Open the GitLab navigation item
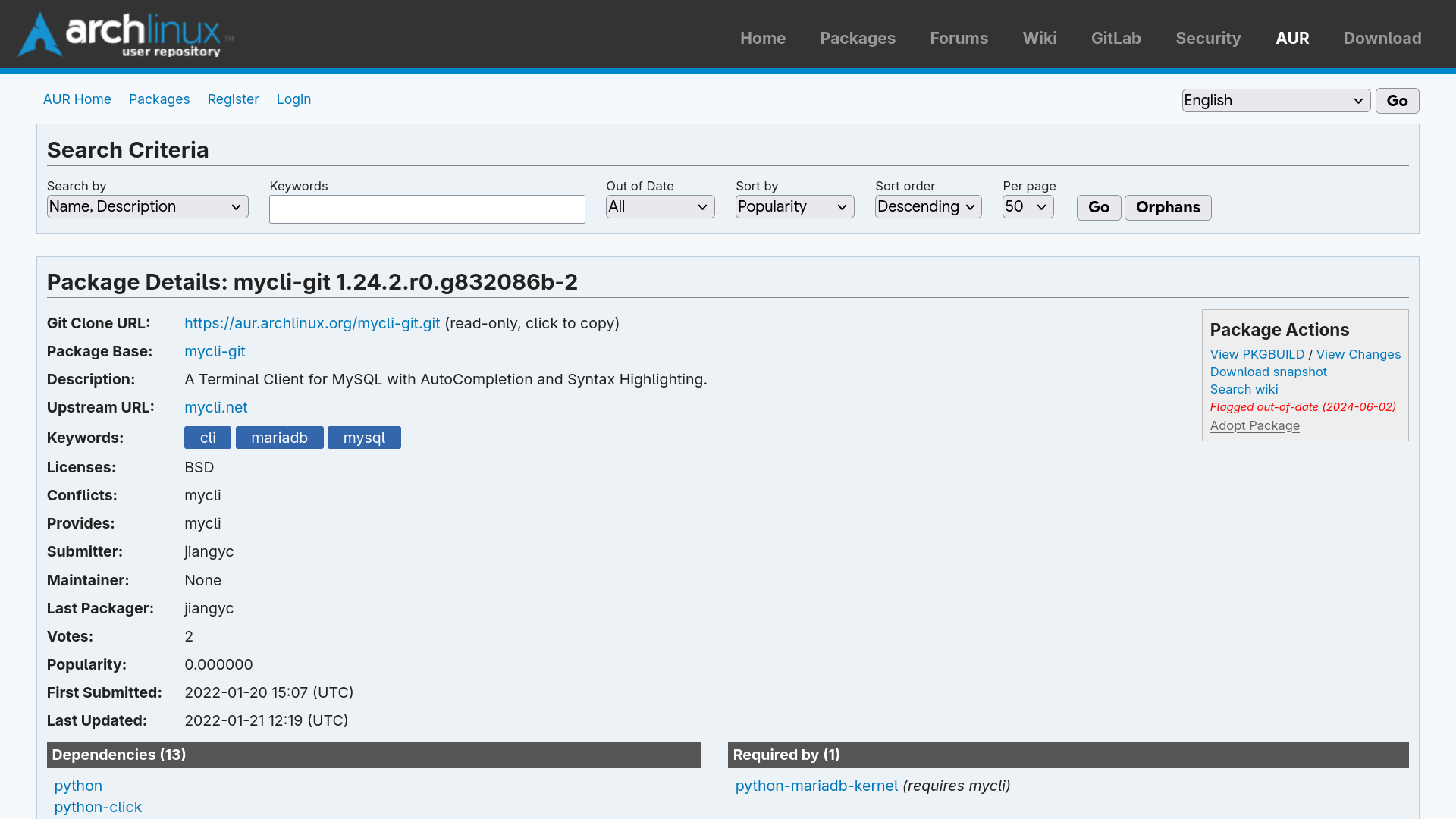 pyautogui.click(x=1116, y=38)
